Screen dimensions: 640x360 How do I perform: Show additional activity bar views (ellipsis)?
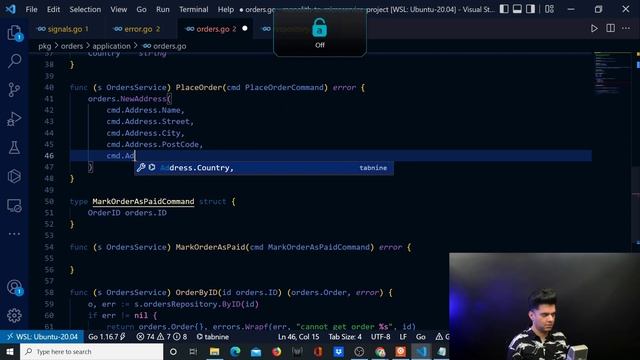[14, 234]
